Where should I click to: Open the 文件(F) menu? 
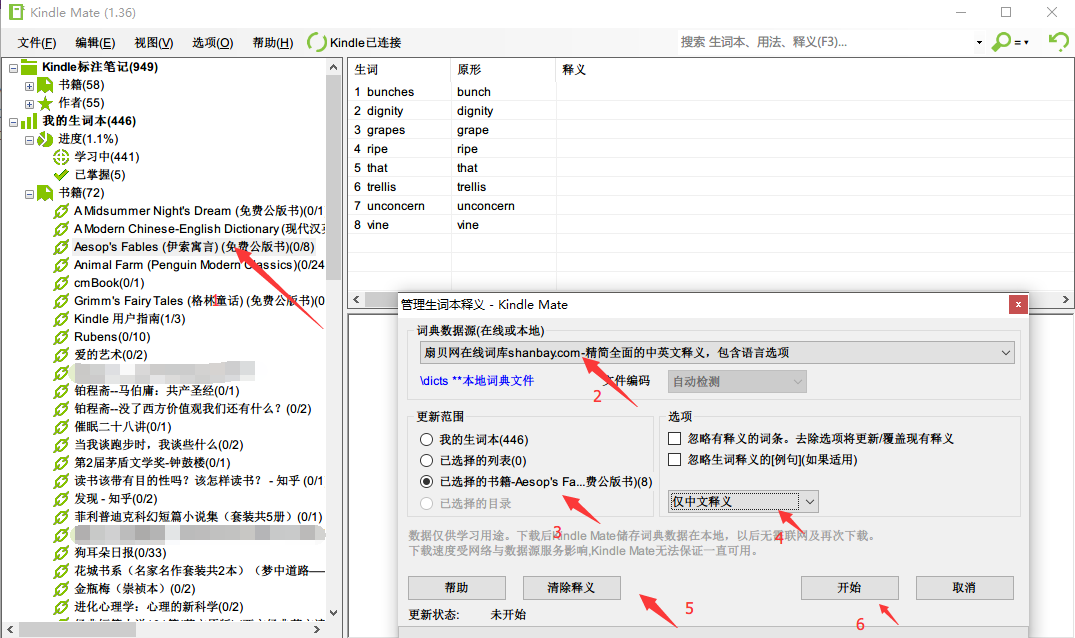[x=37, y=42]
